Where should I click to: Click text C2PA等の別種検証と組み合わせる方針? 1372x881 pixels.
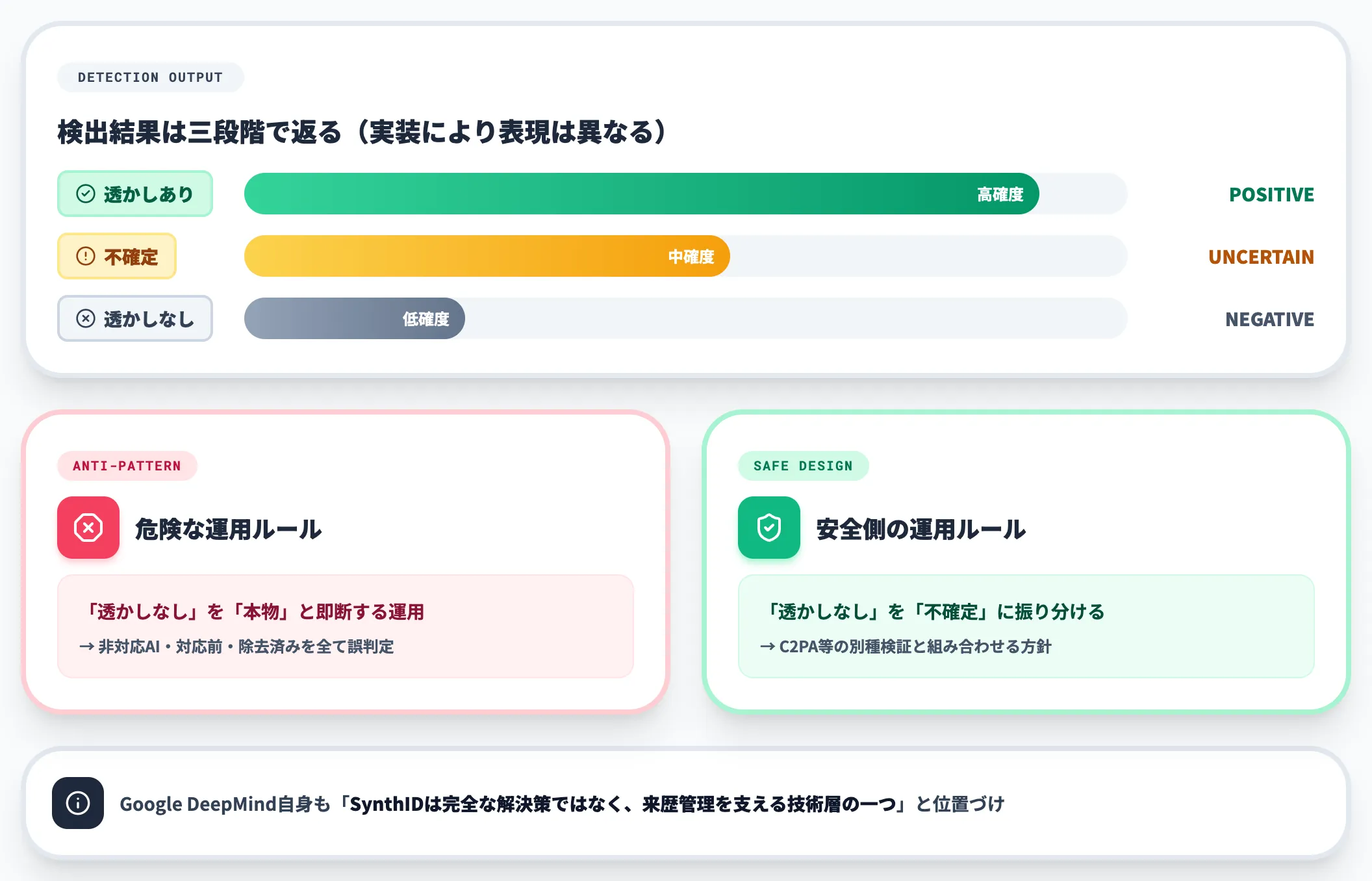tap(915, 646)
